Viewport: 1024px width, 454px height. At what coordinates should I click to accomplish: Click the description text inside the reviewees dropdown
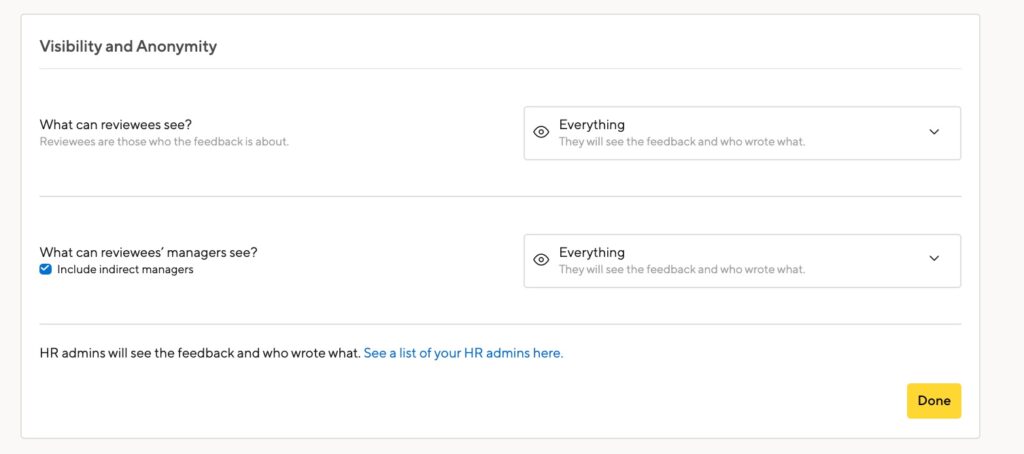point(682,142)
